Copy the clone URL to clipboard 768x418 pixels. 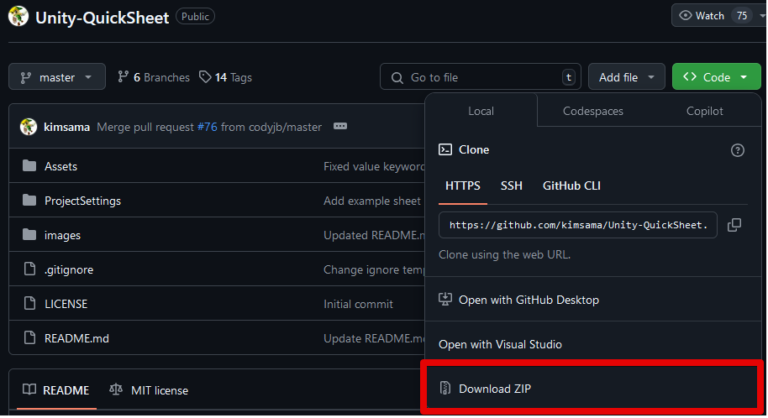tap(734, 225)
